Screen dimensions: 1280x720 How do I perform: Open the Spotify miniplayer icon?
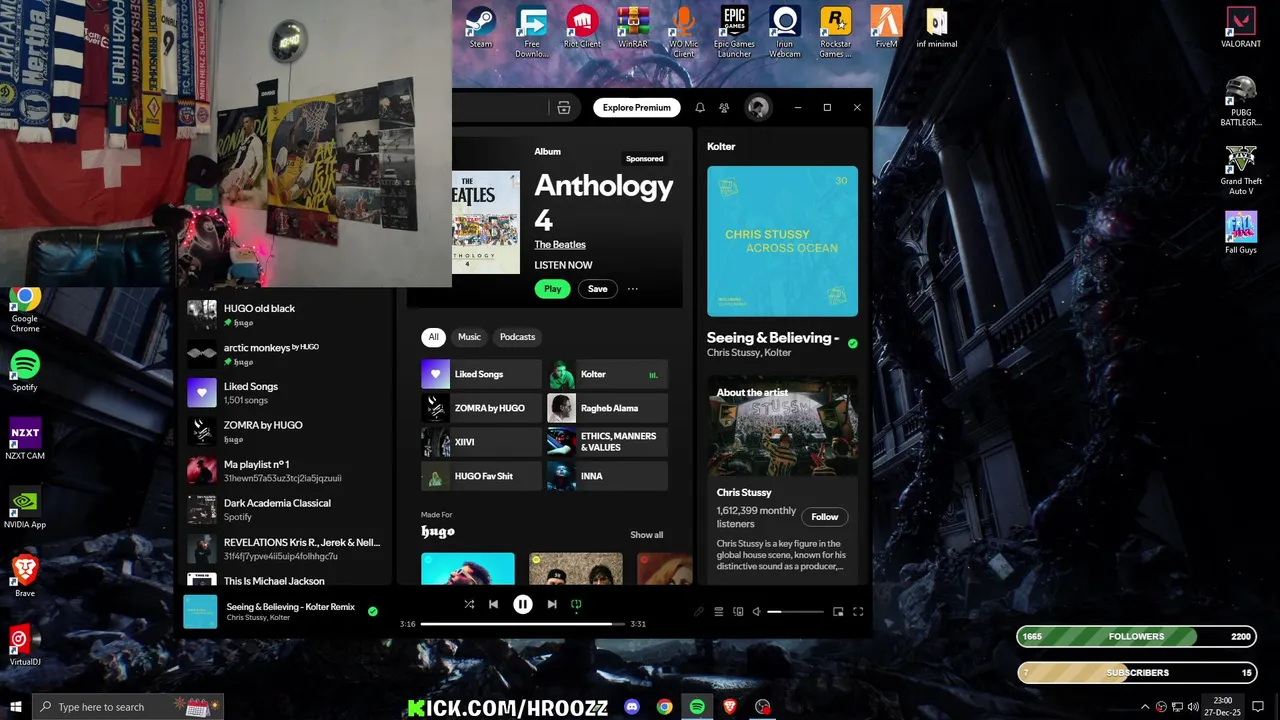[838, 612]
